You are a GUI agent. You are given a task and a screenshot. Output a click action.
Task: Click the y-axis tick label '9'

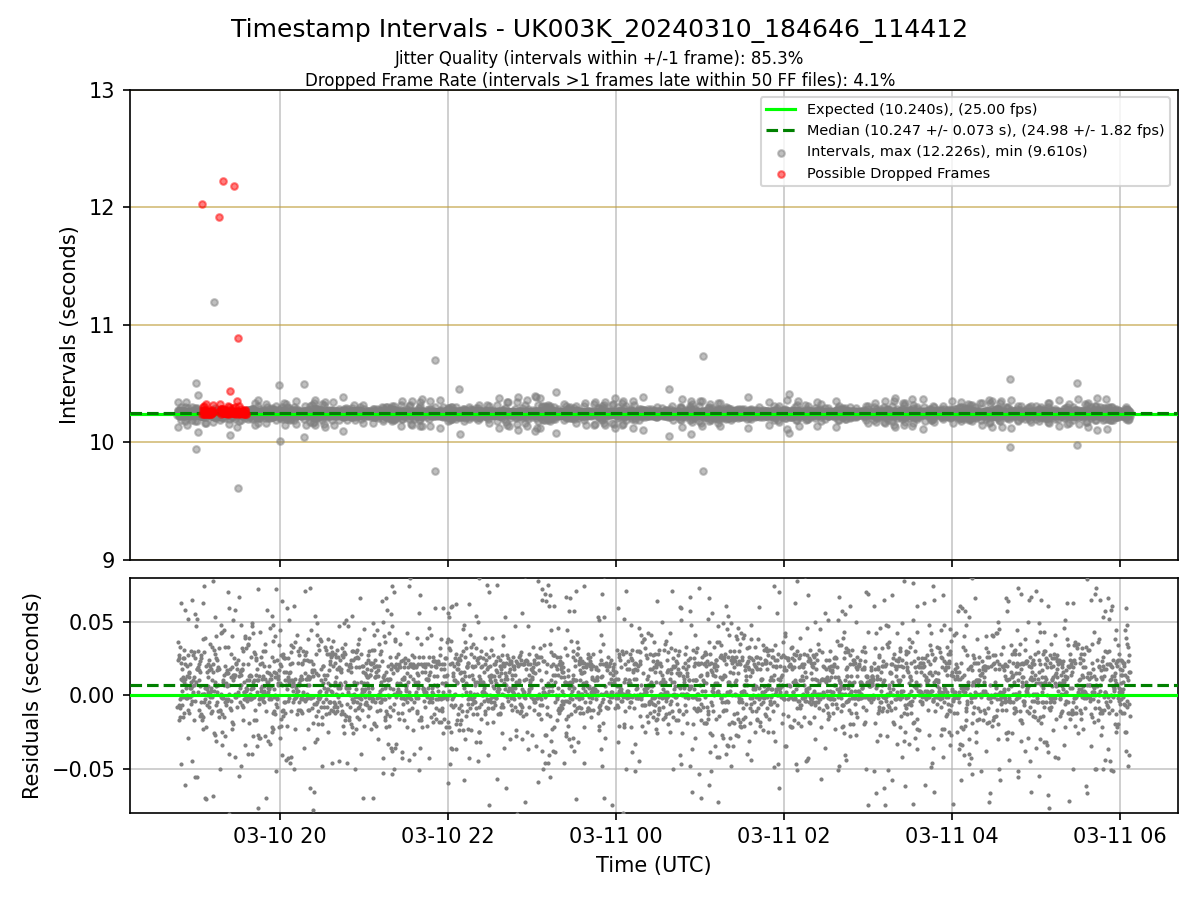[x=110, y=560]
